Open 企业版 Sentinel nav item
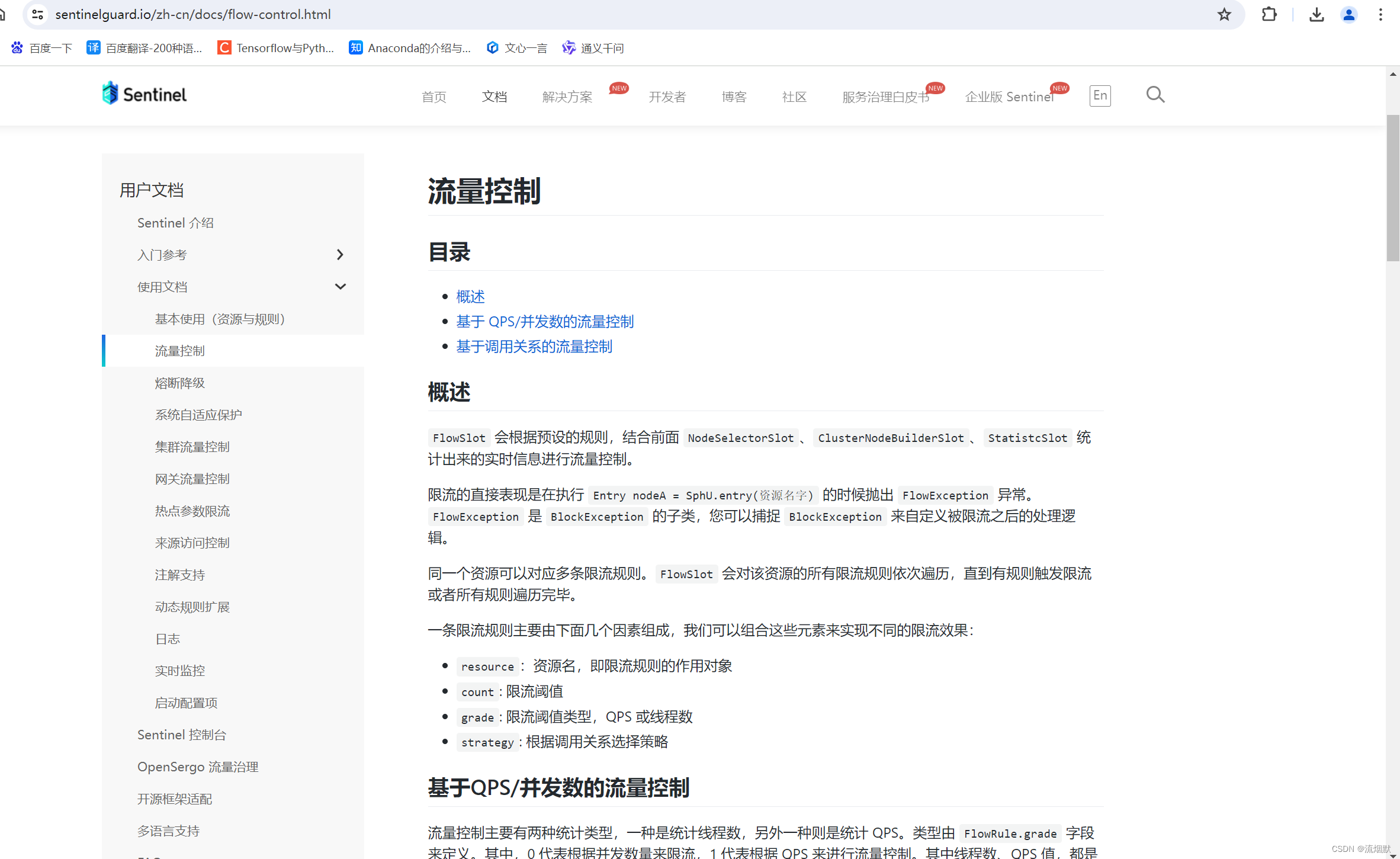Image resolution: width=1400 pixels, height=859 pixels. coord(1010,97)
